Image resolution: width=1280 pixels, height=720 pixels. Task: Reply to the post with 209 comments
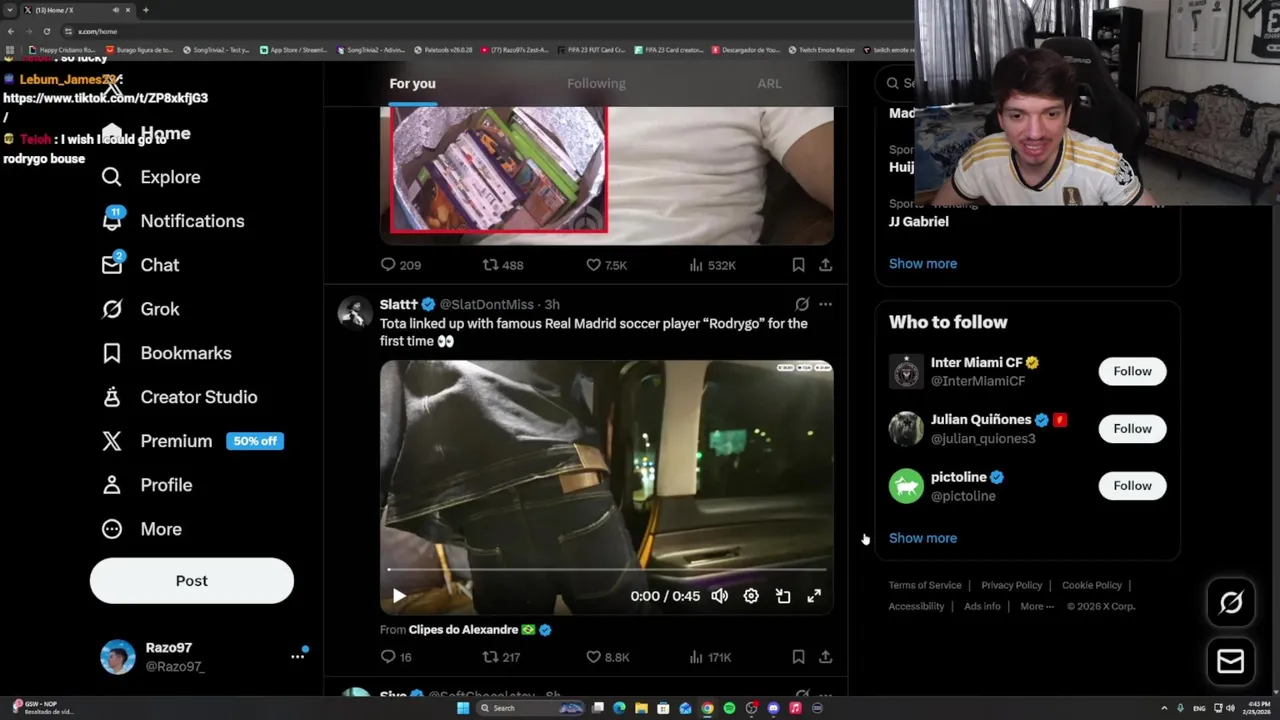[400, 265]
